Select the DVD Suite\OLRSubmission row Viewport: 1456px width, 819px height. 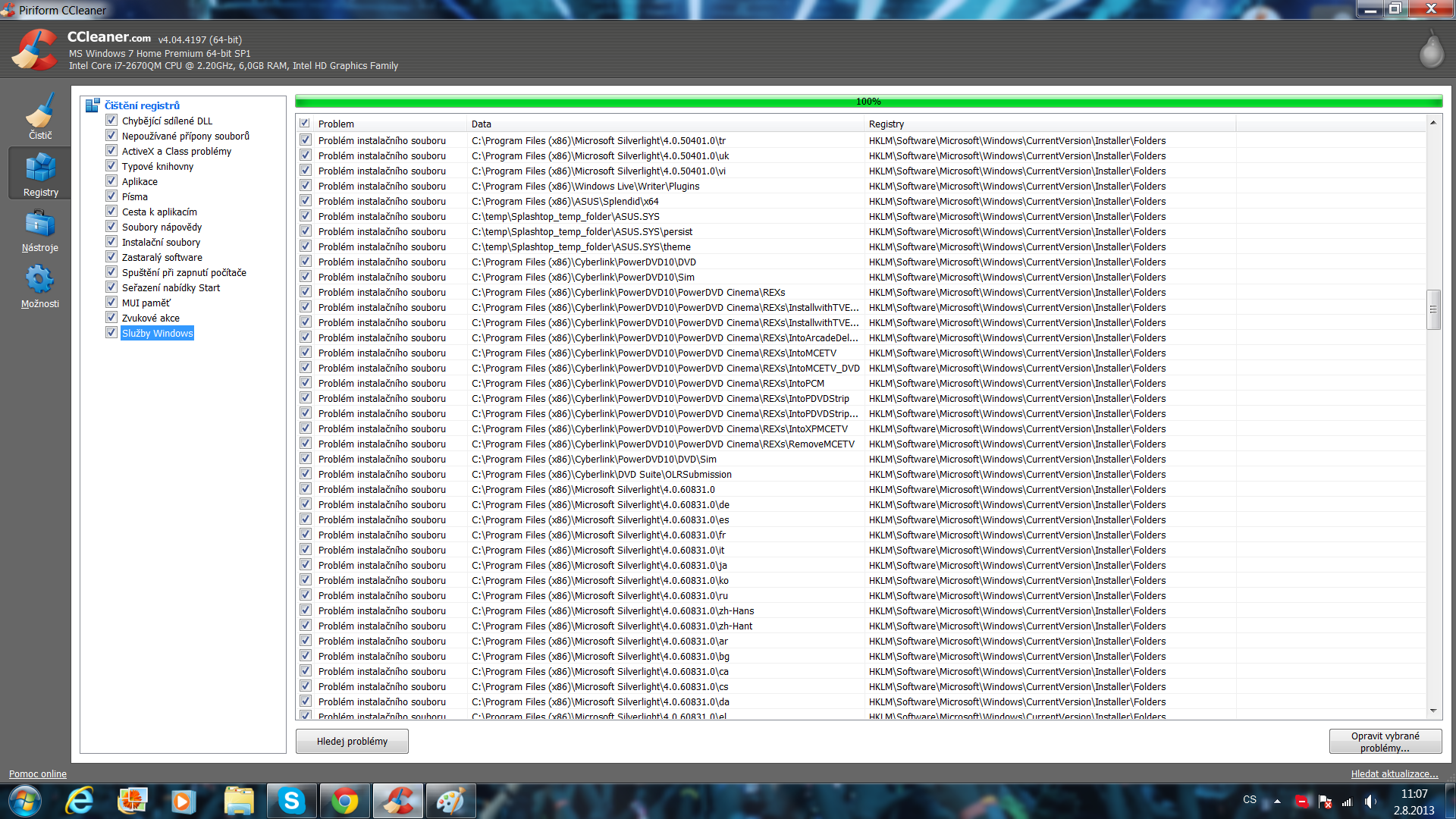[x=861, y=474]
